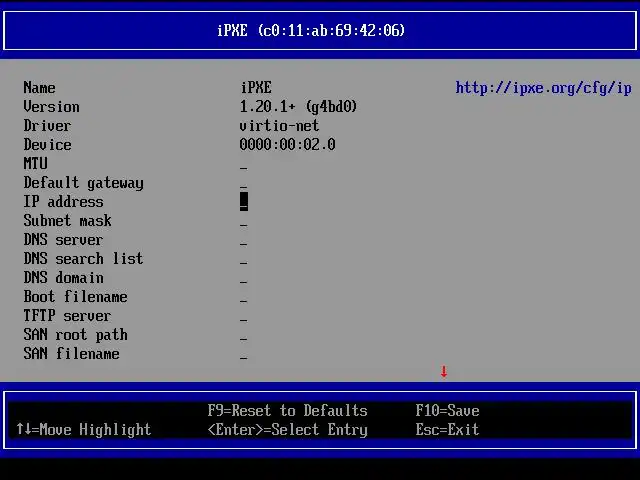Click the DNS domain value field
640x480 pixels.
click(244, 282)
